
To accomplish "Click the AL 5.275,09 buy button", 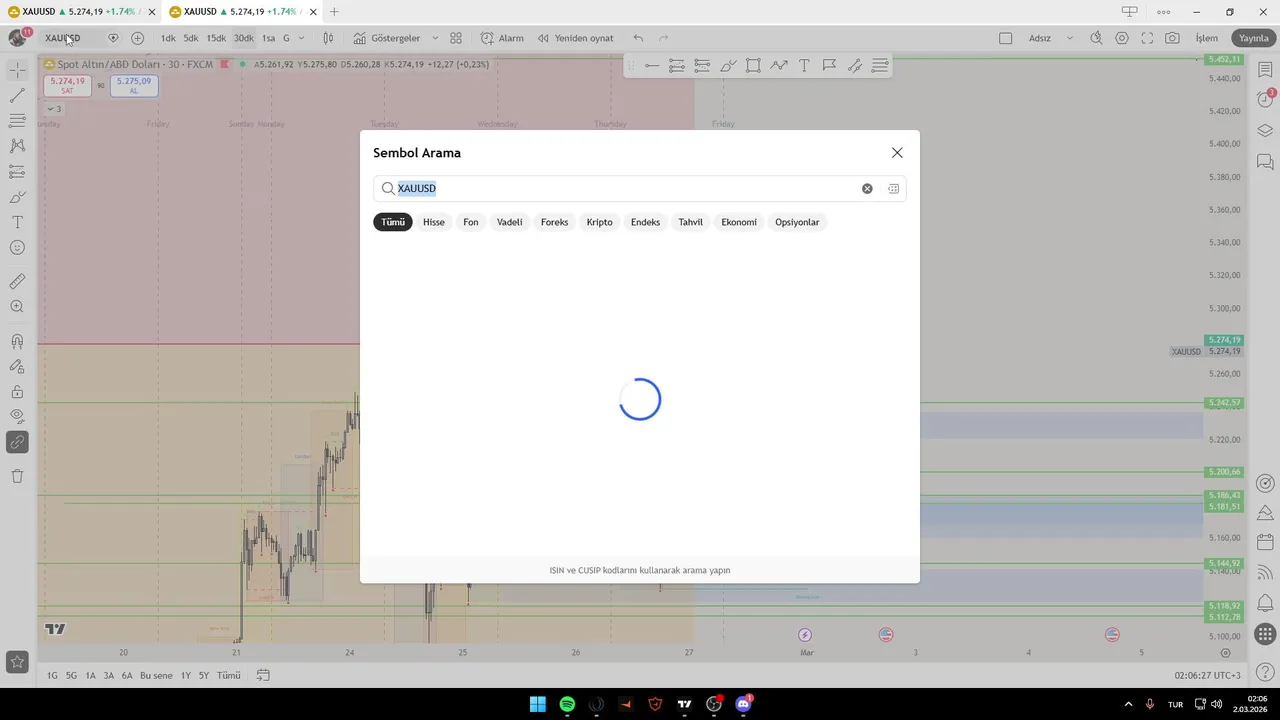I will (x=134, y=85).
